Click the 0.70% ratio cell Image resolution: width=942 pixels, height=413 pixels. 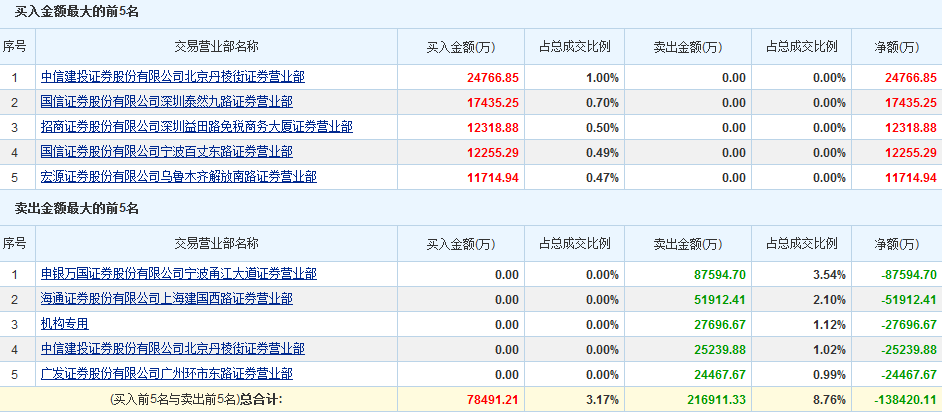coord(602,103)
